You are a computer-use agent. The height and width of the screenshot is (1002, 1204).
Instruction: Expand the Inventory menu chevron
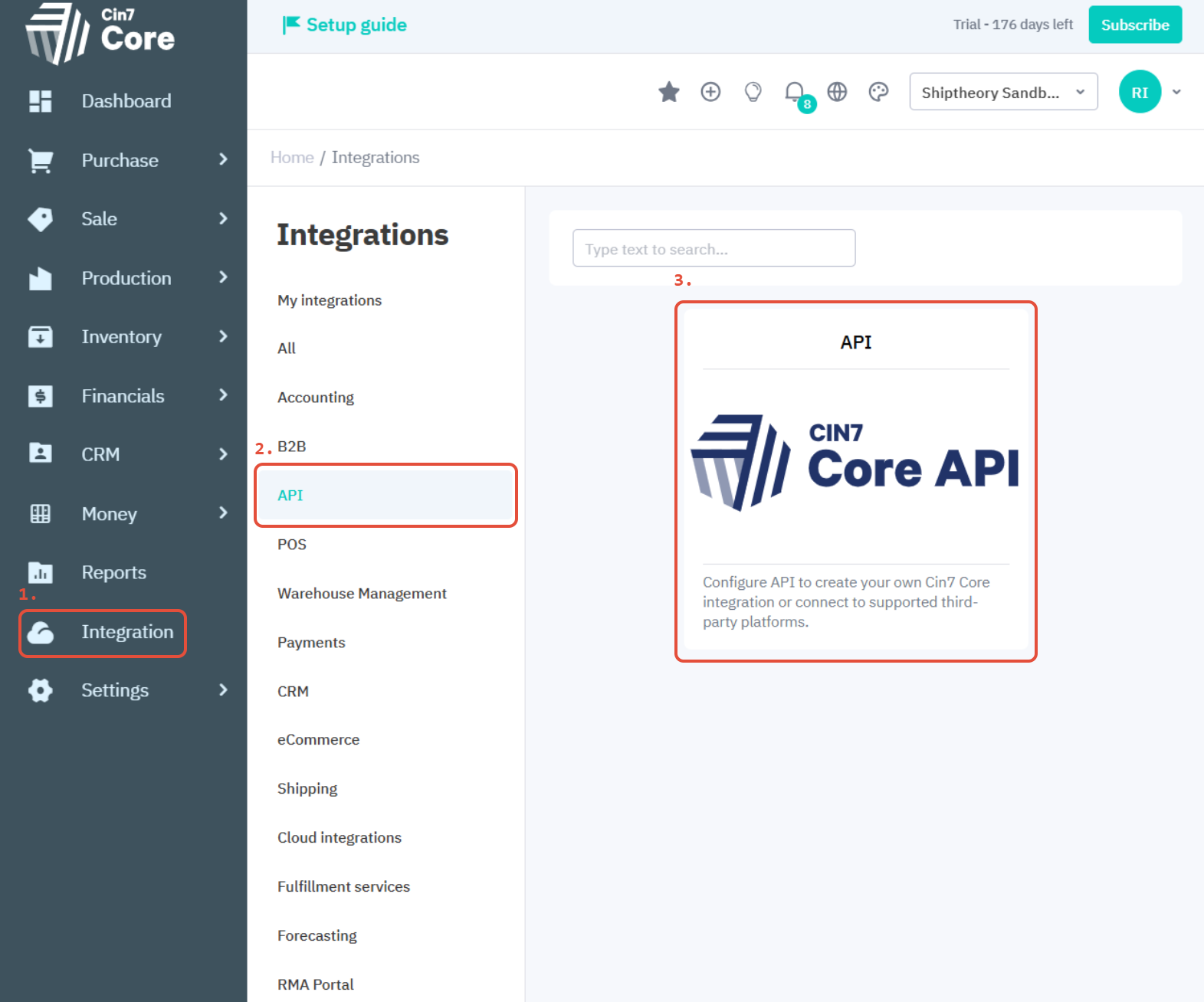223,336
